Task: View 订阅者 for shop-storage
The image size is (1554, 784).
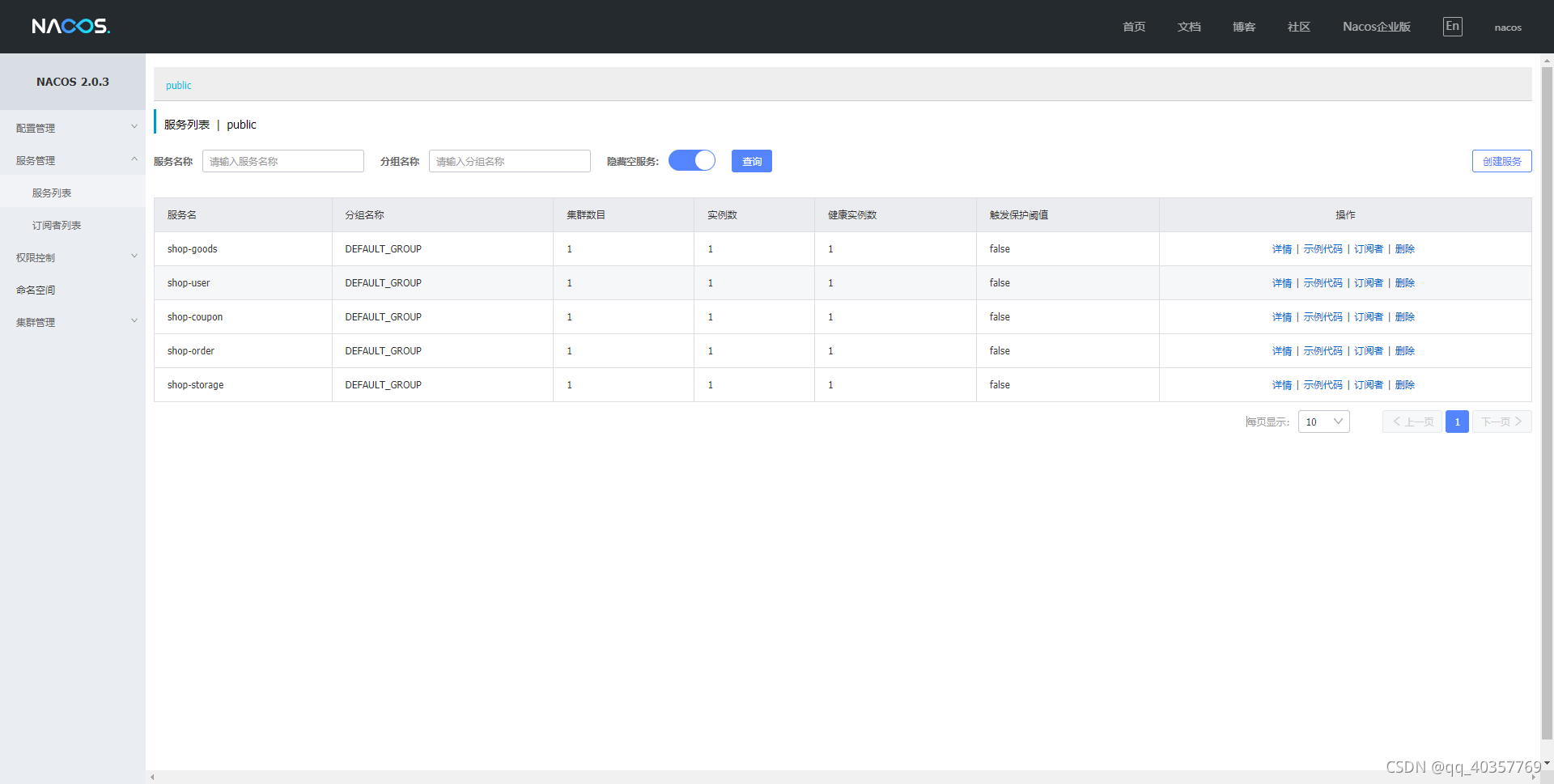Action: 1369,385
